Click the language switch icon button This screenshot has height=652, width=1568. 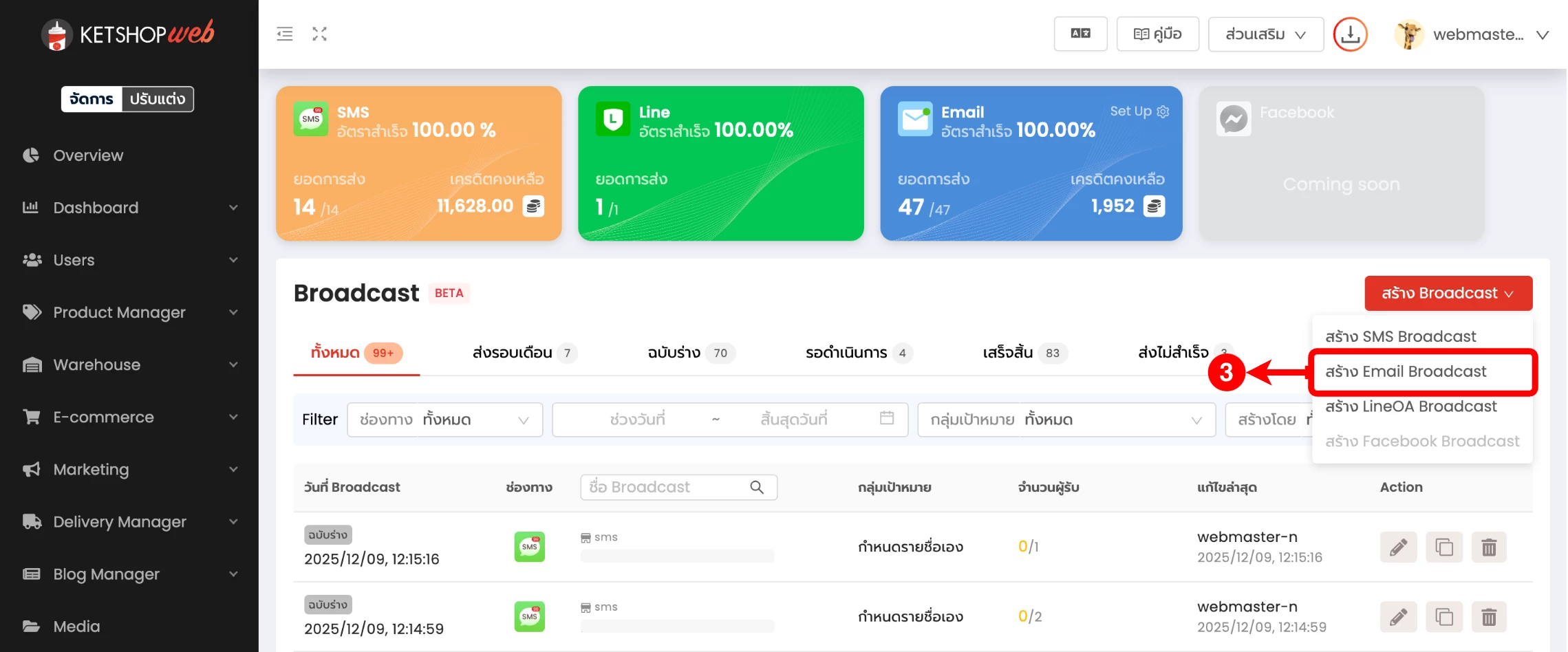1080,34
